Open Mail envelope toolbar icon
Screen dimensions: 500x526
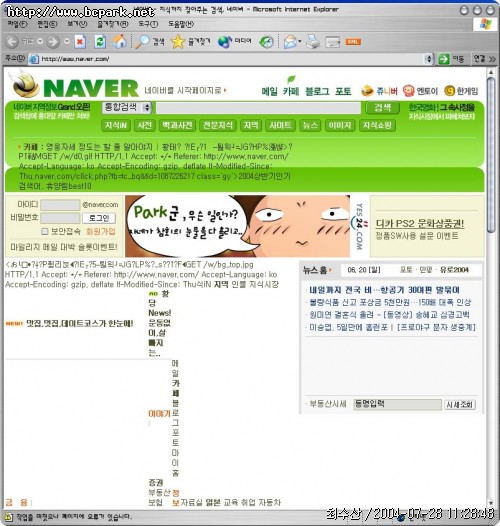(x=290, y=42)
